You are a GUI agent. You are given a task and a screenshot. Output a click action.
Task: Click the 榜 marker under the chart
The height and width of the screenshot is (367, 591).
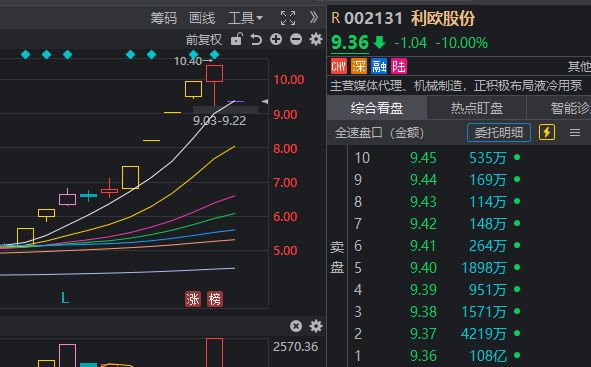click(x=215, y=299)
